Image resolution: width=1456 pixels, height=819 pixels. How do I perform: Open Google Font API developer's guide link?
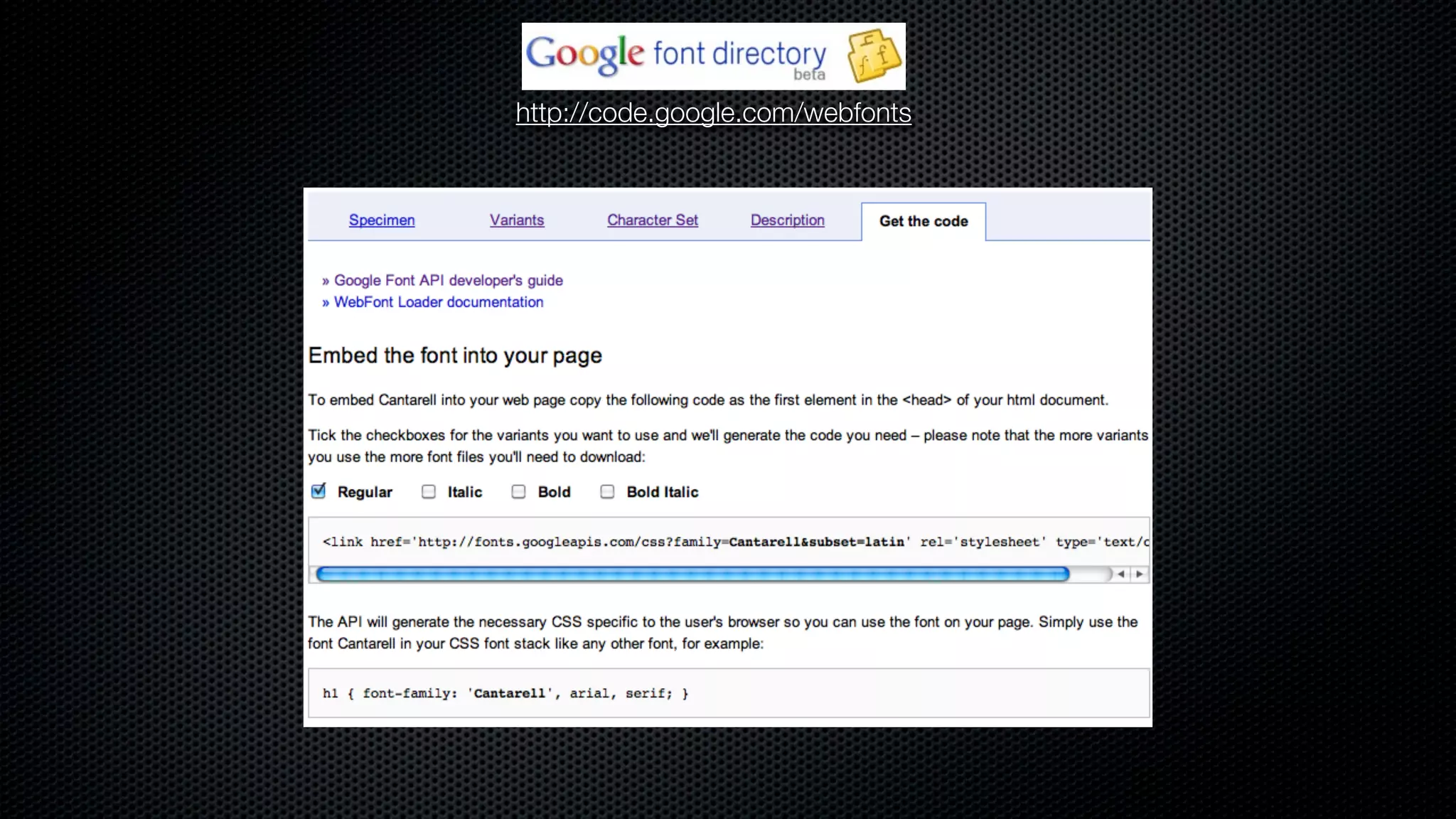pos(449,281)
